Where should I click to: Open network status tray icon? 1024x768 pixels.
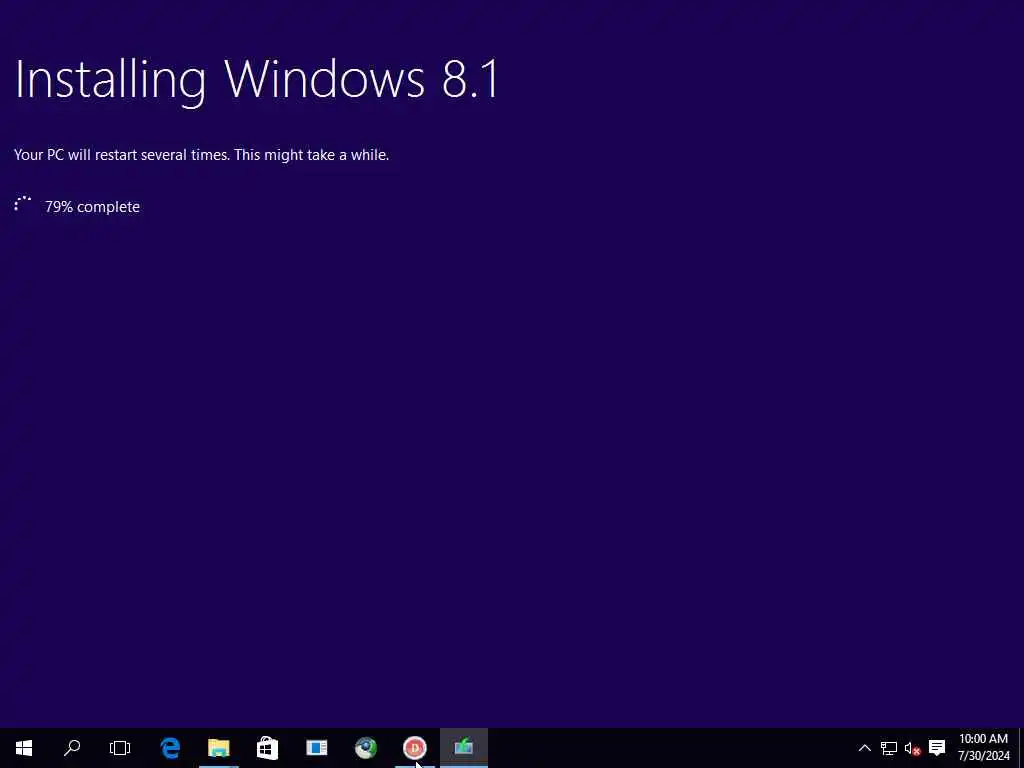click(x=889, y=748)
